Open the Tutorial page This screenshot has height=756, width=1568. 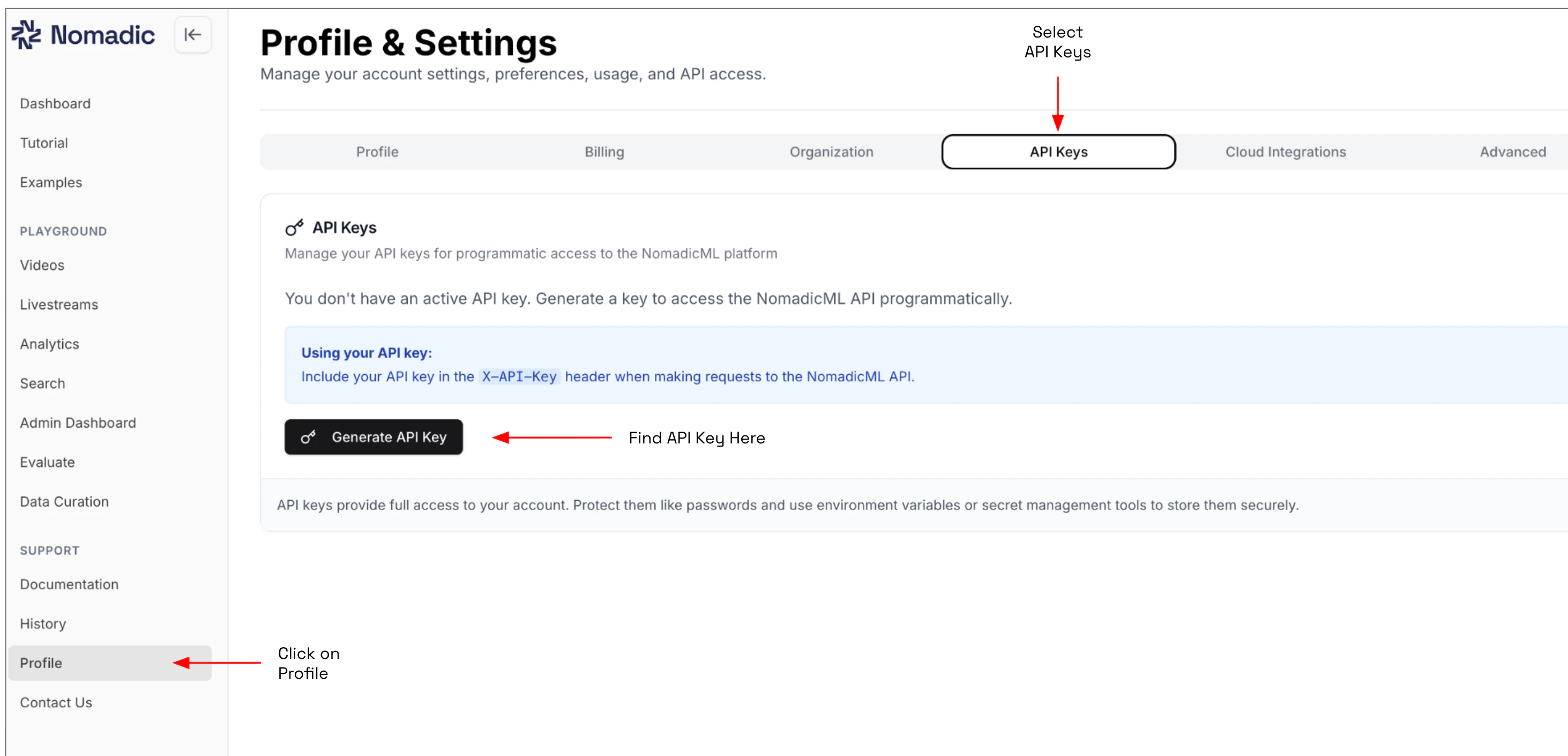44,143
